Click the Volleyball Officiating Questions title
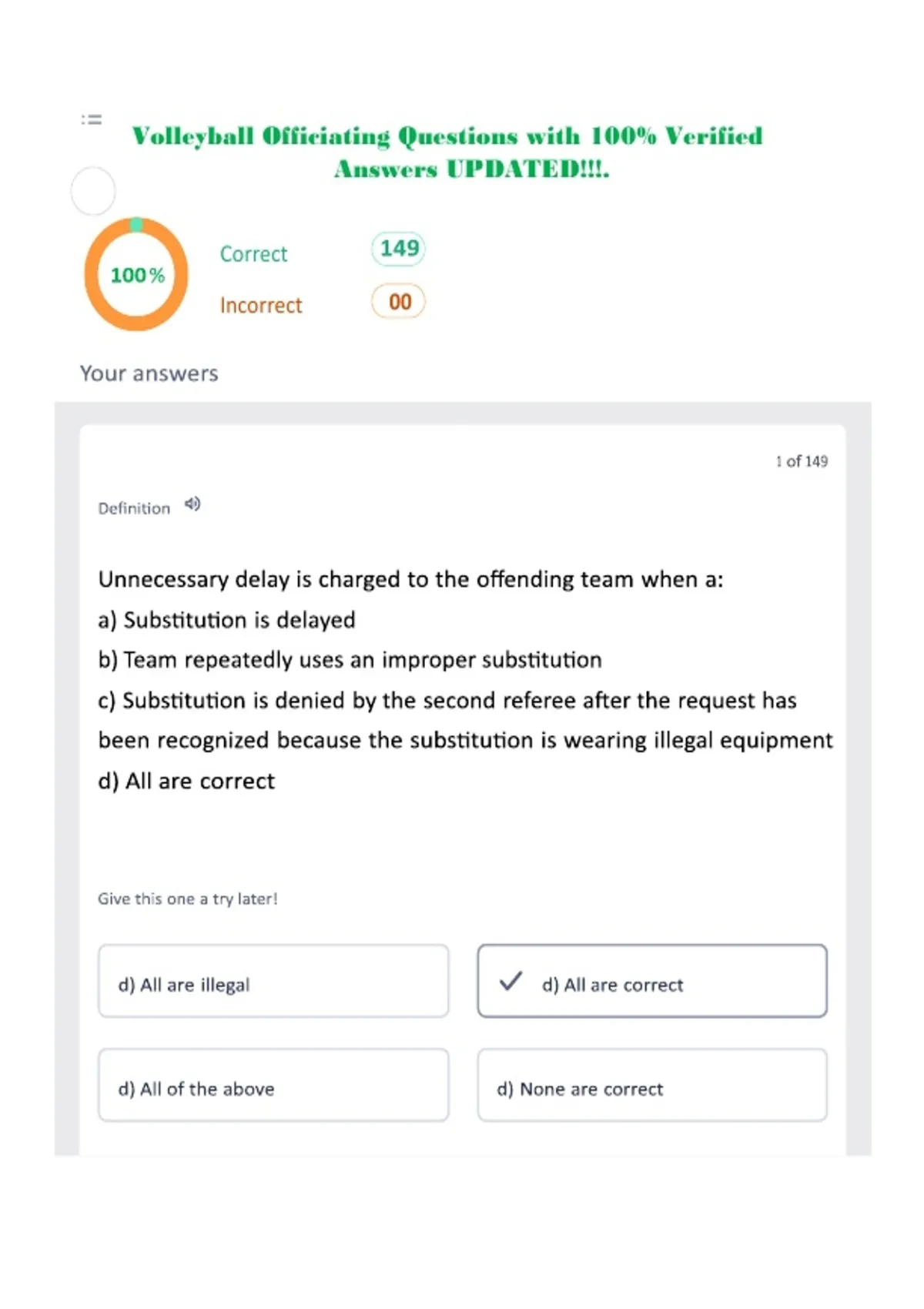Screen dimensions: 924x1309 pyautogui.click(x=447, y=152)
